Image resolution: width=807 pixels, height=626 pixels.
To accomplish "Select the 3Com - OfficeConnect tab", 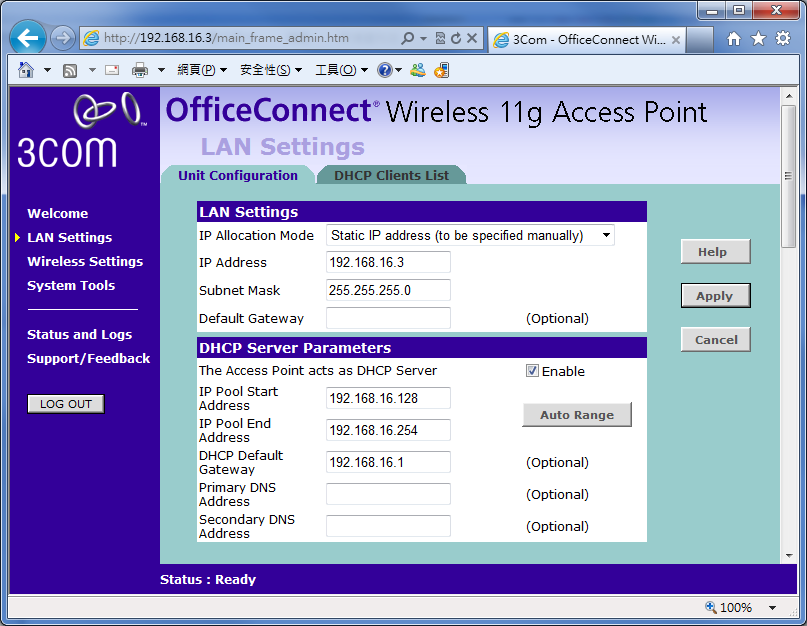I will pos(586,40).
